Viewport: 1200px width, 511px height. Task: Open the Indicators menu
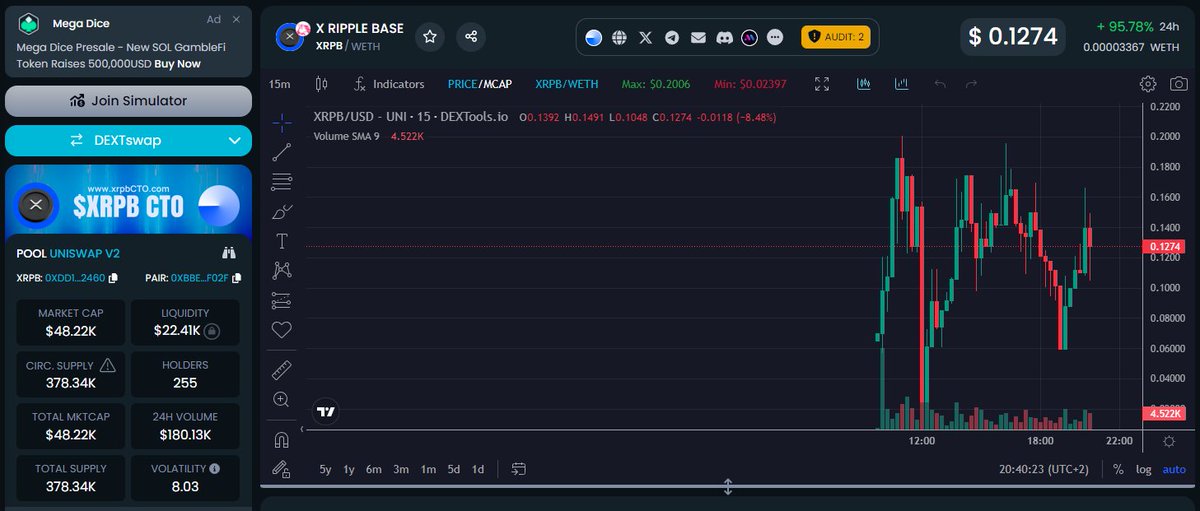[389, 84]
